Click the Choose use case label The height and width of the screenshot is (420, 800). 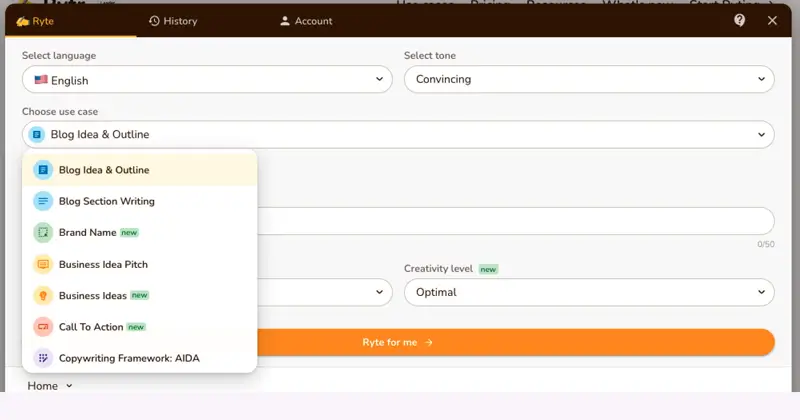click(60, 111)
